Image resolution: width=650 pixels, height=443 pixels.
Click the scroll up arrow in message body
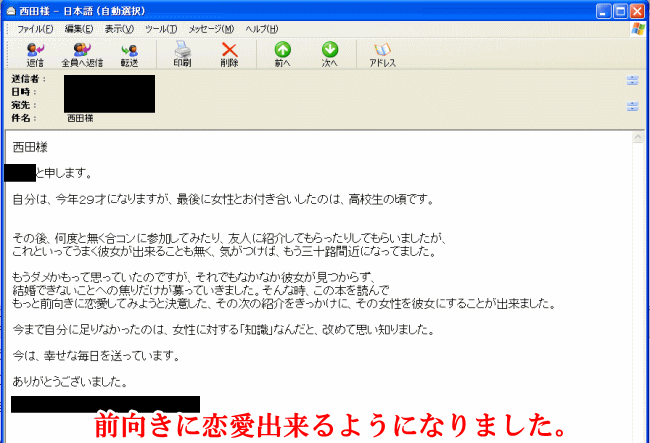(x=637, y=139)
